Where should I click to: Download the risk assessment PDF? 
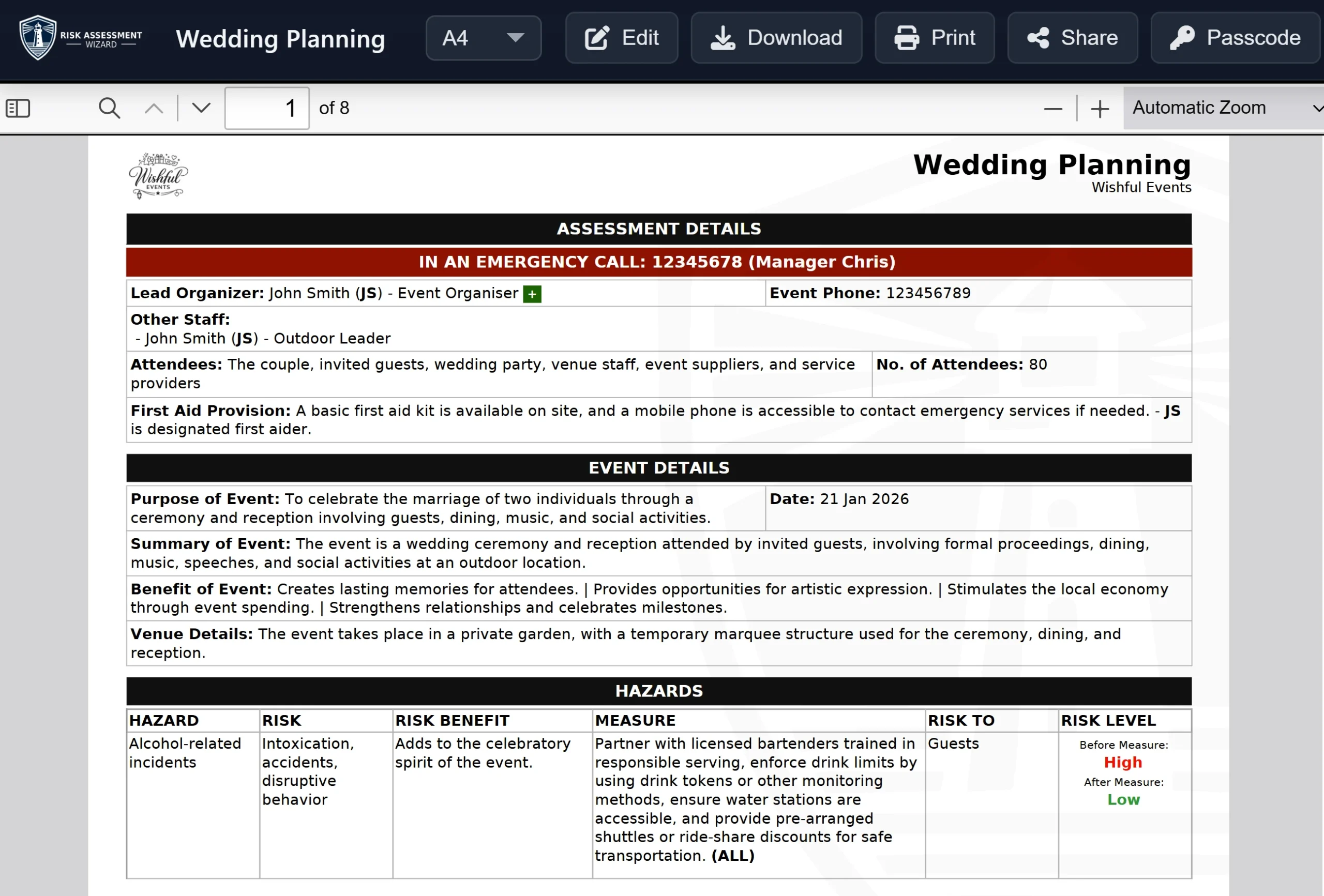click(x=776, y=38)
